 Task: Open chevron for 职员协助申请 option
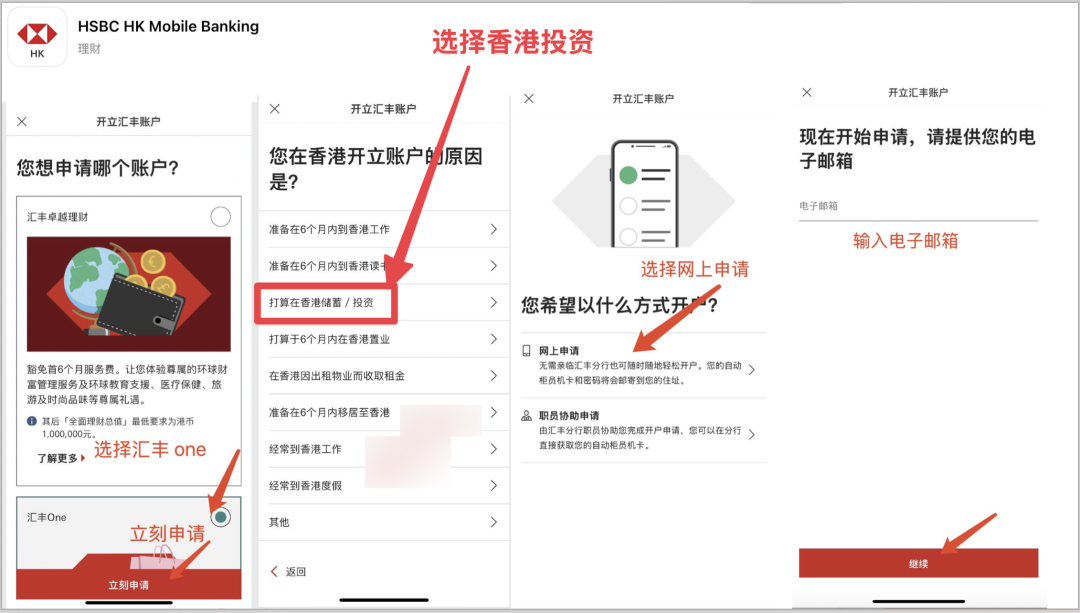point(751,435)
